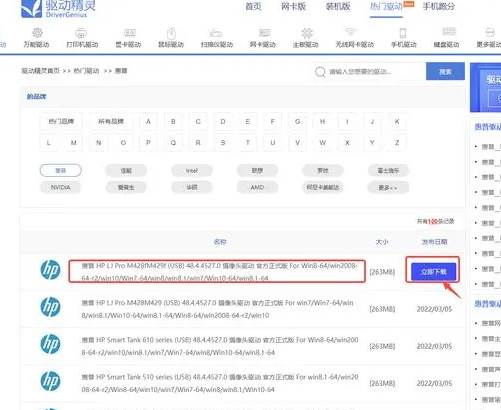The height and width of the screenshot is (410, 501).
Task: Open the 打印机驱动 printer category icon
Action: pos(81,33)
